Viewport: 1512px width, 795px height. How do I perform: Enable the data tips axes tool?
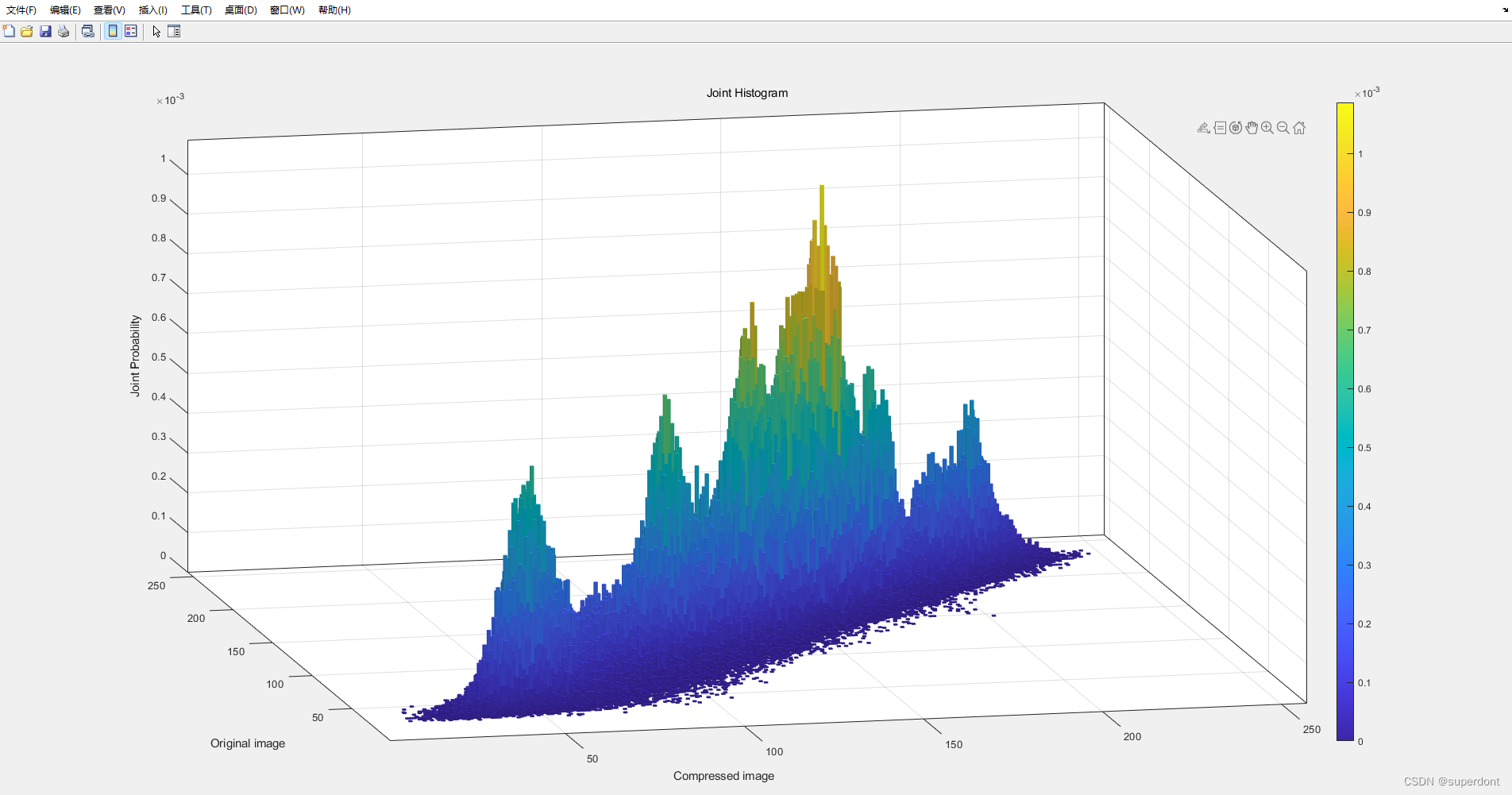point(1220,128)
